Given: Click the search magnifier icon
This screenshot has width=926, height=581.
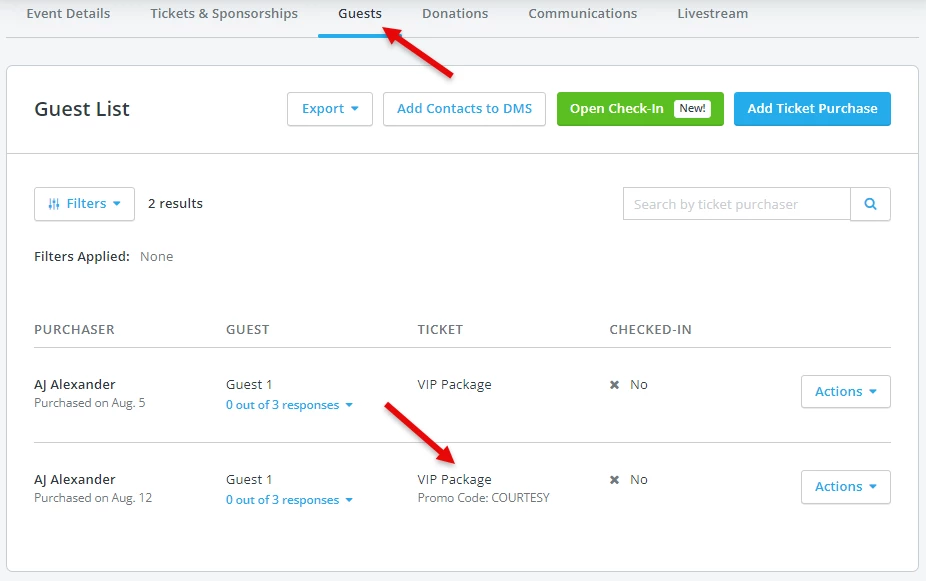Looking at the screenshot, I should point(870,203).
